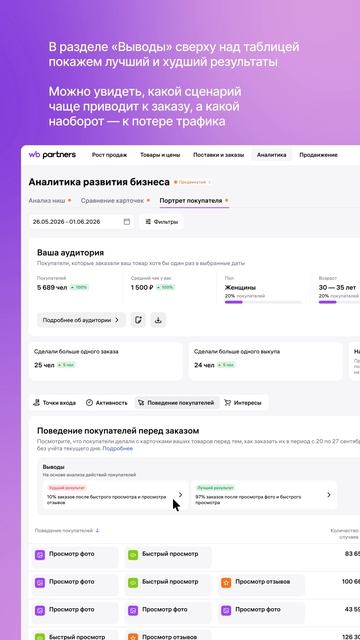
Task: Click third Просмотр фото icon in the 43 59 row
Action: coord(226,610)
